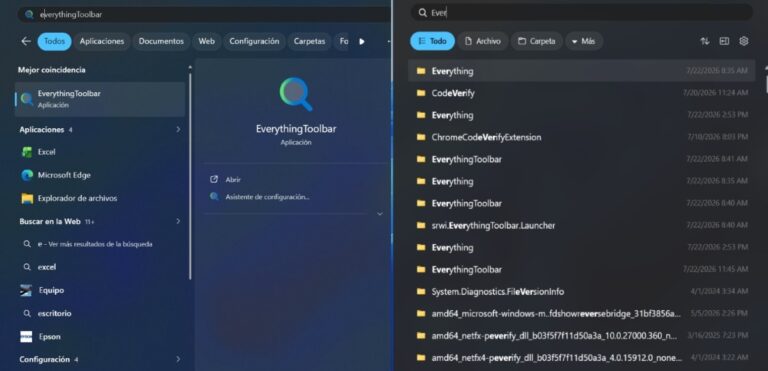
Task: Open the Más filter dropdown
Action: [584, 41]
